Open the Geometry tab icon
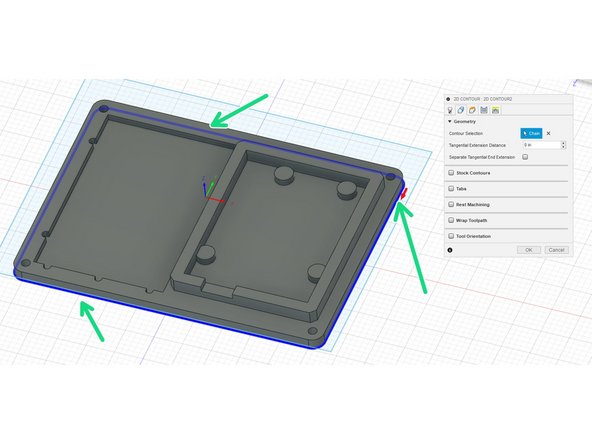This screenshot has width=592, height=444. pos(461,110)
